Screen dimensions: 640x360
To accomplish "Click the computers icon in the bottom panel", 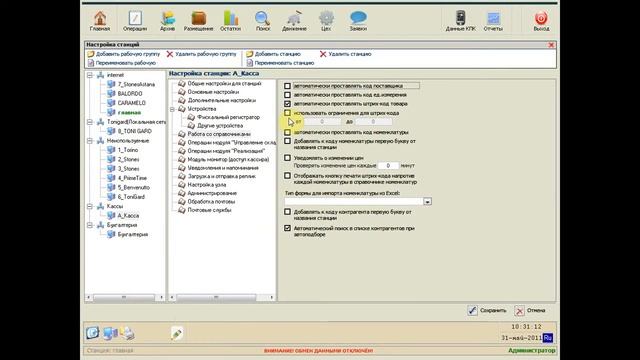I will tap(110, 333).
